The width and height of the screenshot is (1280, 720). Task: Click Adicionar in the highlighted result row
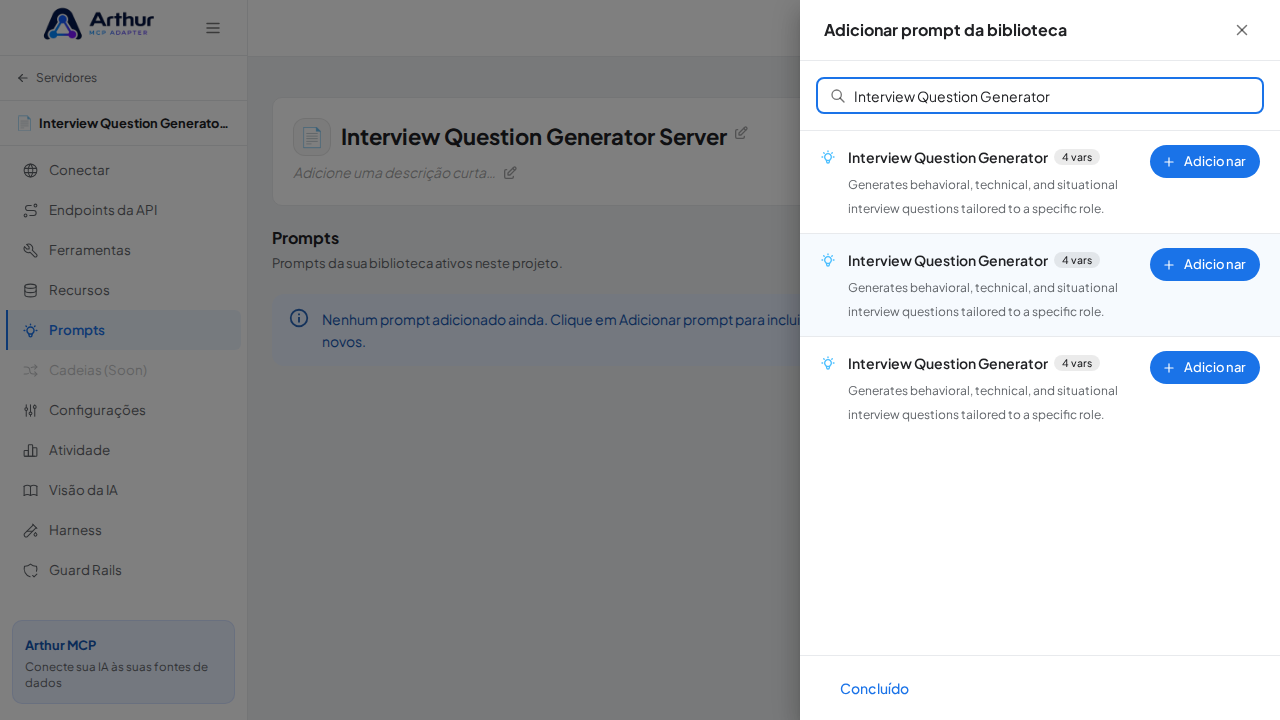pyautogui.click(x=1204, y=264)
